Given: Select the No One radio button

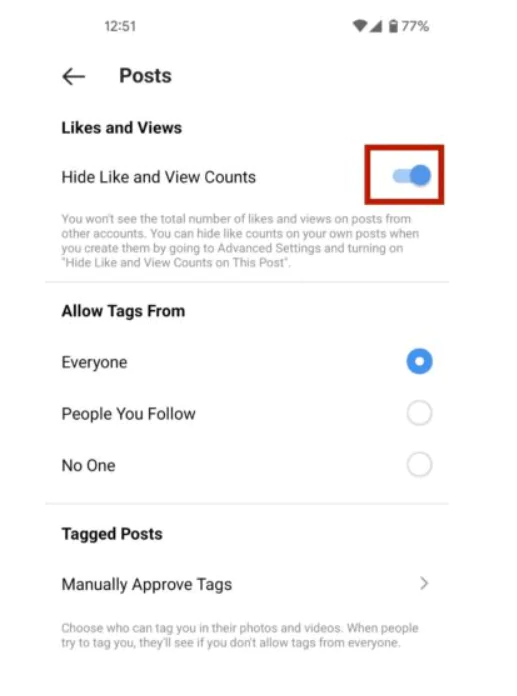Looking at the screenshot, I should (419, 464).
